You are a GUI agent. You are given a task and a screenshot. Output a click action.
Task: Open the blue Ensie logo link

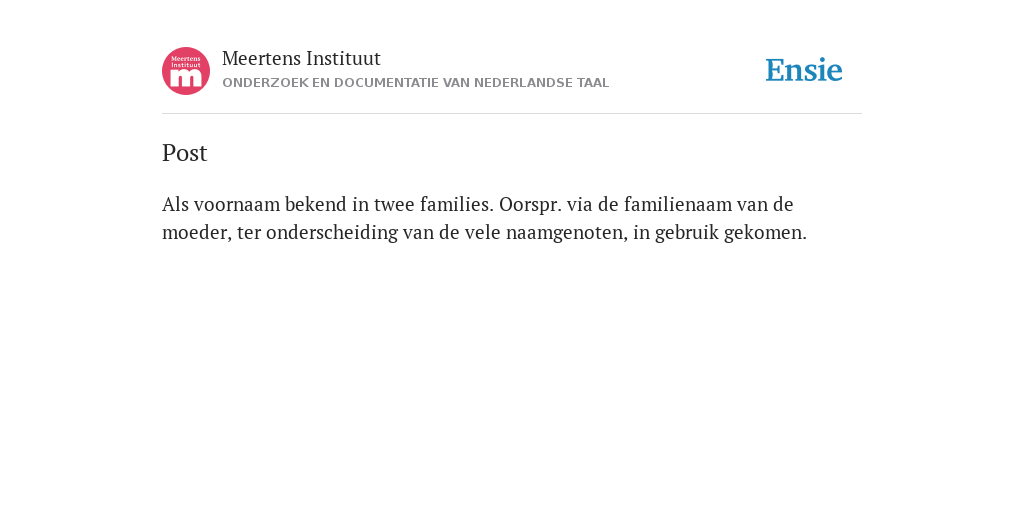coord(804,70)
